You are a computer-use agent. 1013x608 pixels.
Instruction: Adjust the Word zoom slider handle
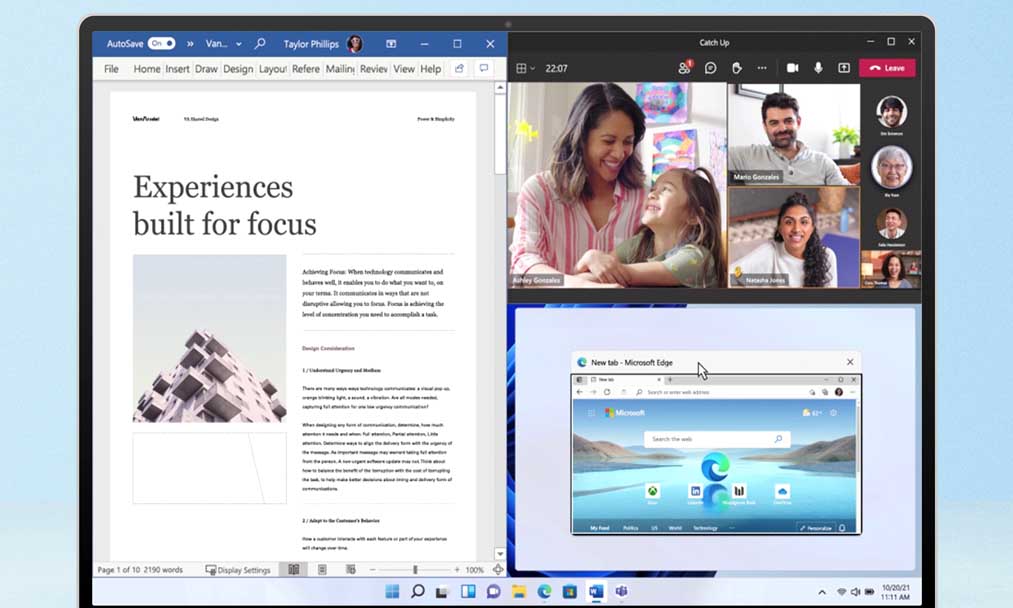415,569
